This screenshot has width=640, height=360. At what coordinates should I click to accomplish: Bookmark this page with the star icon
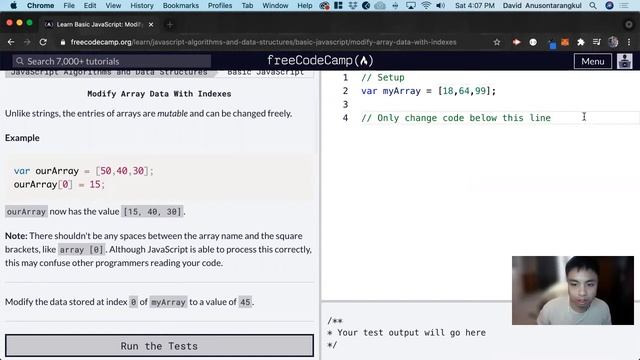[497, 42]
